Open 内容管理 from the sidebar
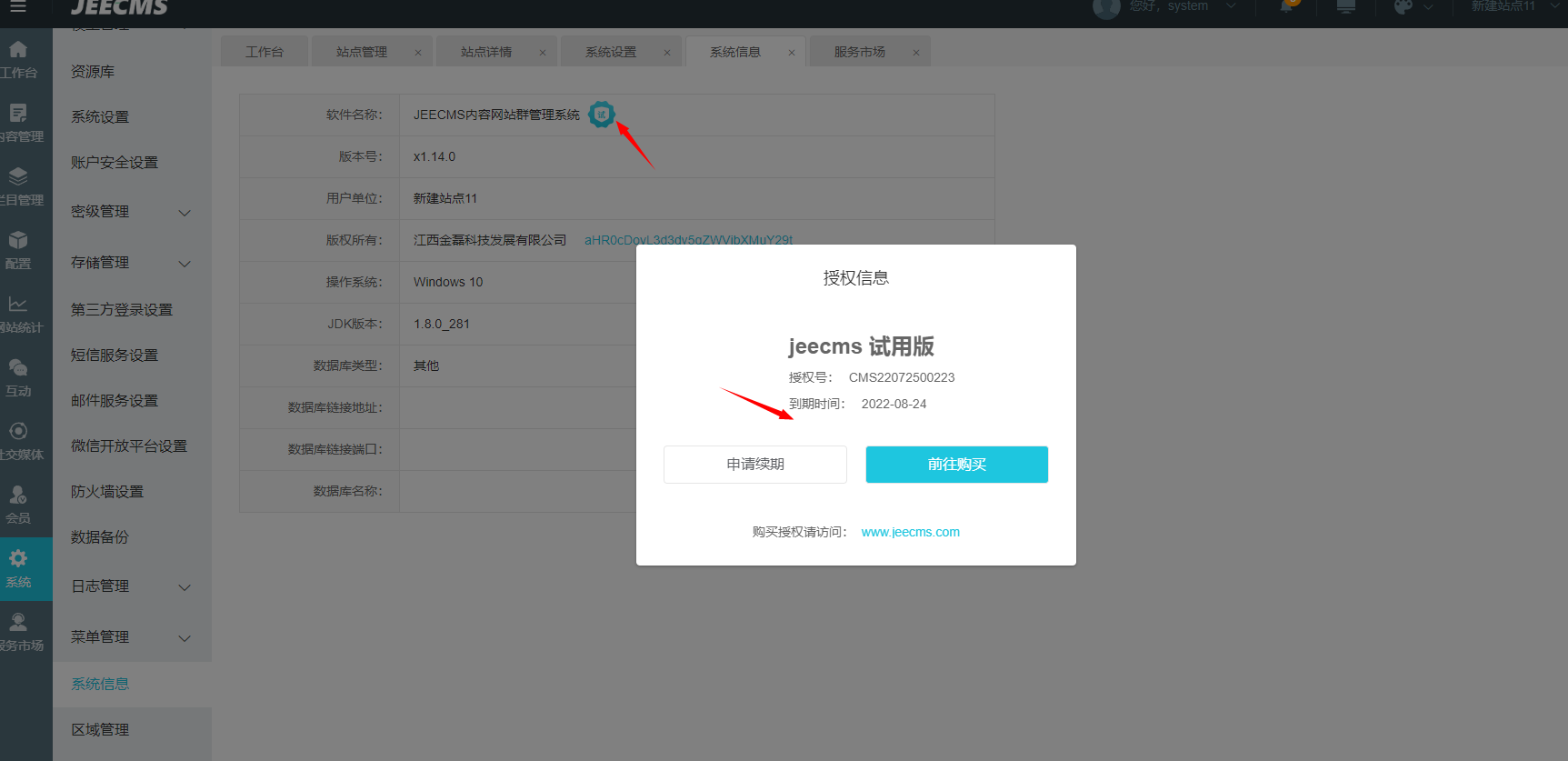This screenshot has height=761, width=1568. pyautogui.click(x=18, y=124)
